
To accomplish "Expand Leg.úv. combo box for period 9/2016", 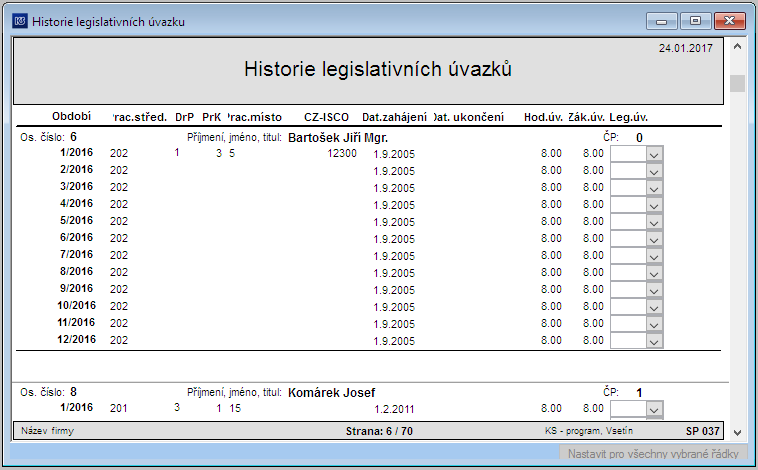I will tap(654, 290).
